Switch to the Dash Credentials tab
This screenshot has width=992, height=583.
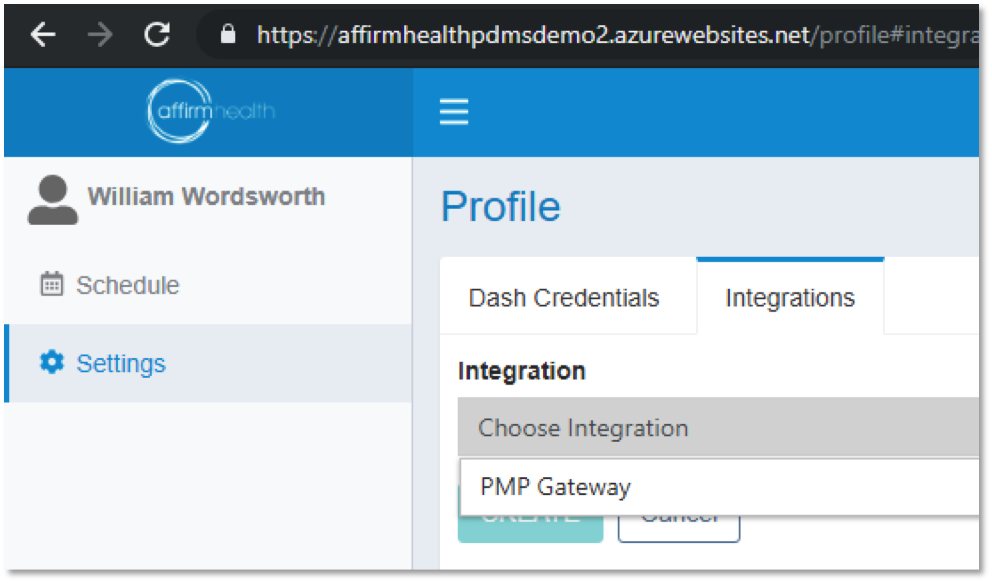coord(563,297)
